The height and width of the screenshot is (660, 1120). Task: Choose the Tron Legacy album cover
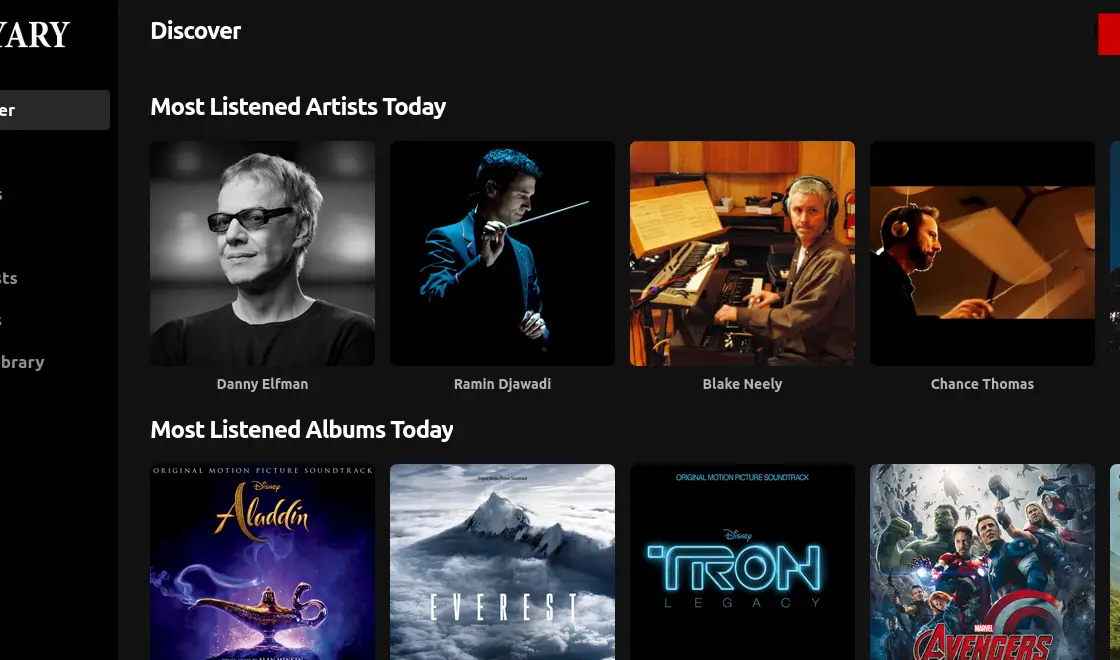tap(742, 562)
